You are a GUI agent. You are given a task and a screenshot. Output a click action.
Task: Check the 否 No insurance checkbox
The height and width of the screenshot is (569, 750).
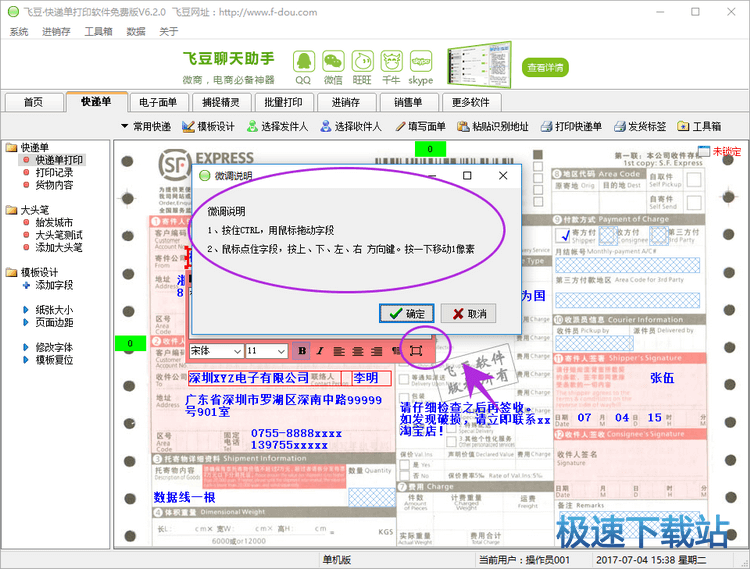(x=405, y=476)
